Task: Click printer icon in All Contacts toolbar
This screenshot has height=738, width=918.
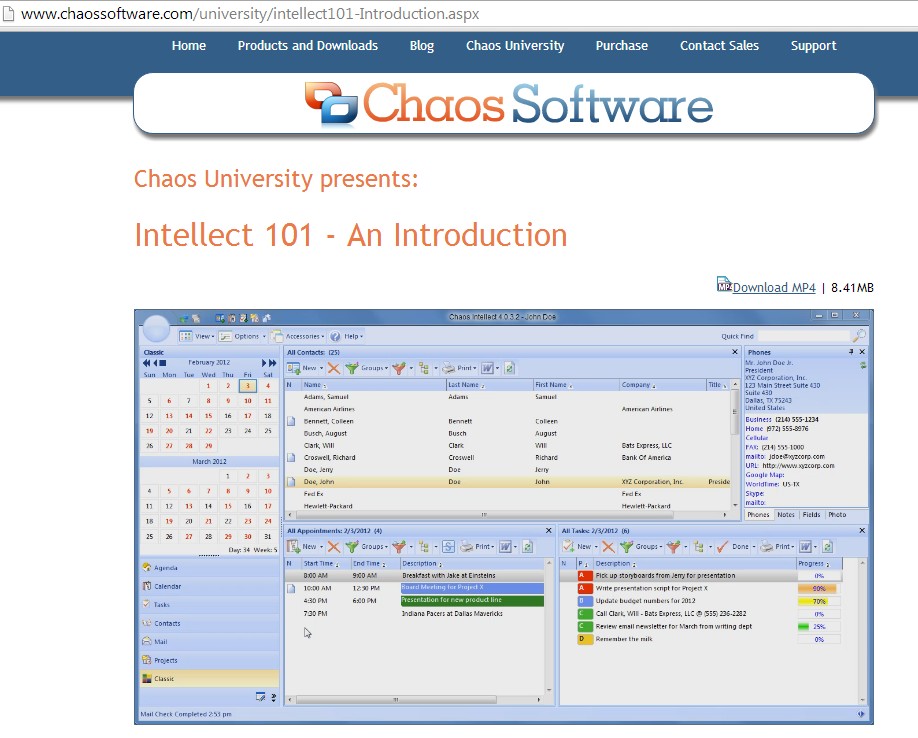Action: point(448,368)
